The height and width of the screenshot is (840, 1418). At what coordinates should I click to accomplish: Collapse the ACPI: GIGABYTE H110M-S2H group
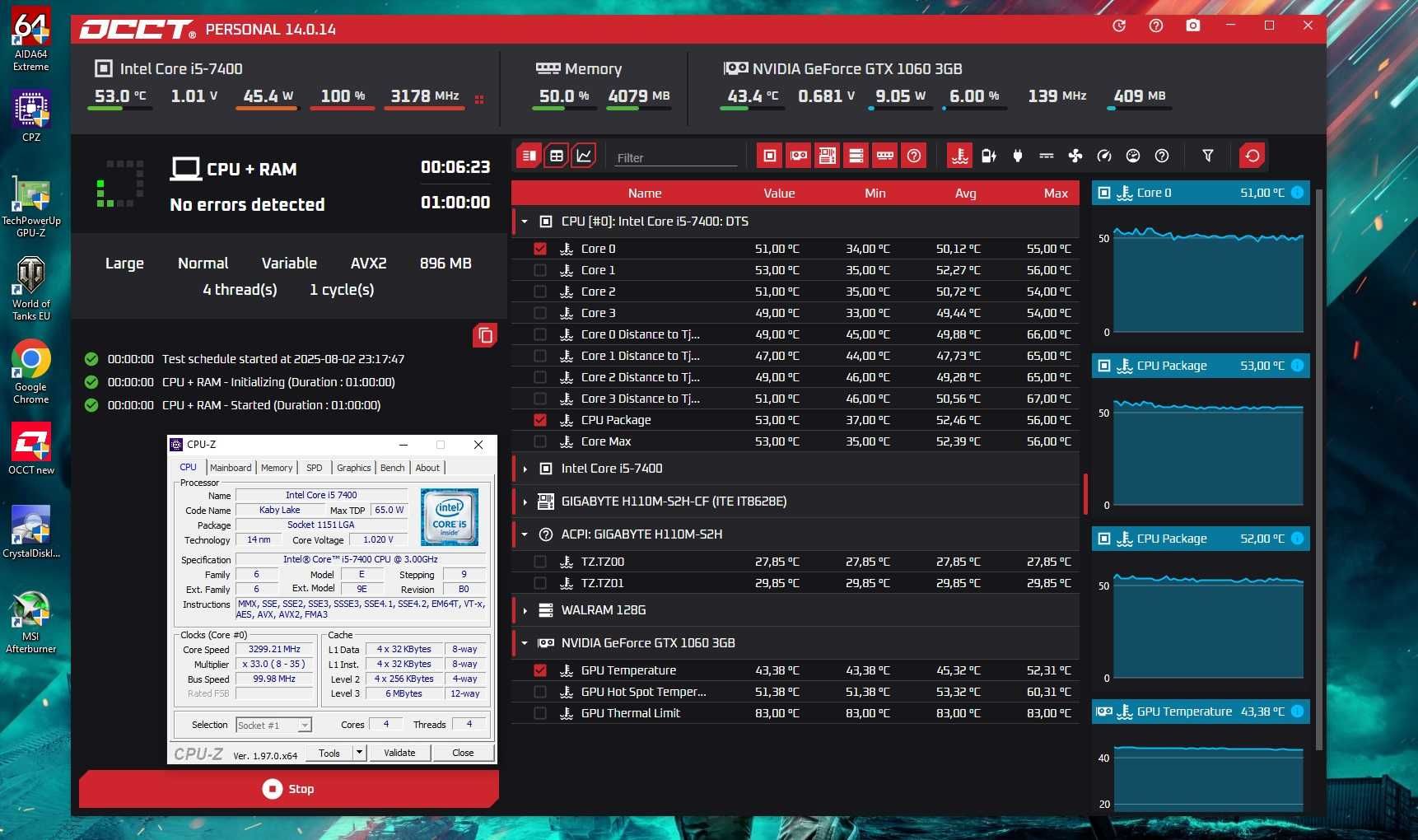[525, 534]
